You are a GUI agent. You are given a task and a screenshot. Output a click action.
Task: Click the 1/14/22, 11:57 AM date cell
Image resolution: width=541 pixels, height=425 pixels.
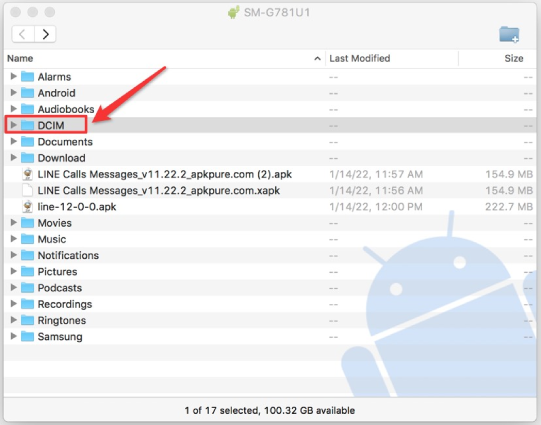pos(376,174)
